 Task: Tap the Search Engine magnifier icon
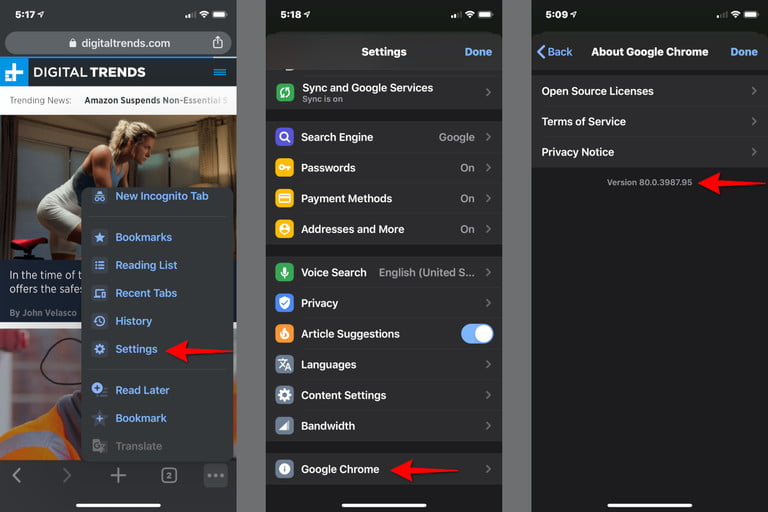(285, 137)
